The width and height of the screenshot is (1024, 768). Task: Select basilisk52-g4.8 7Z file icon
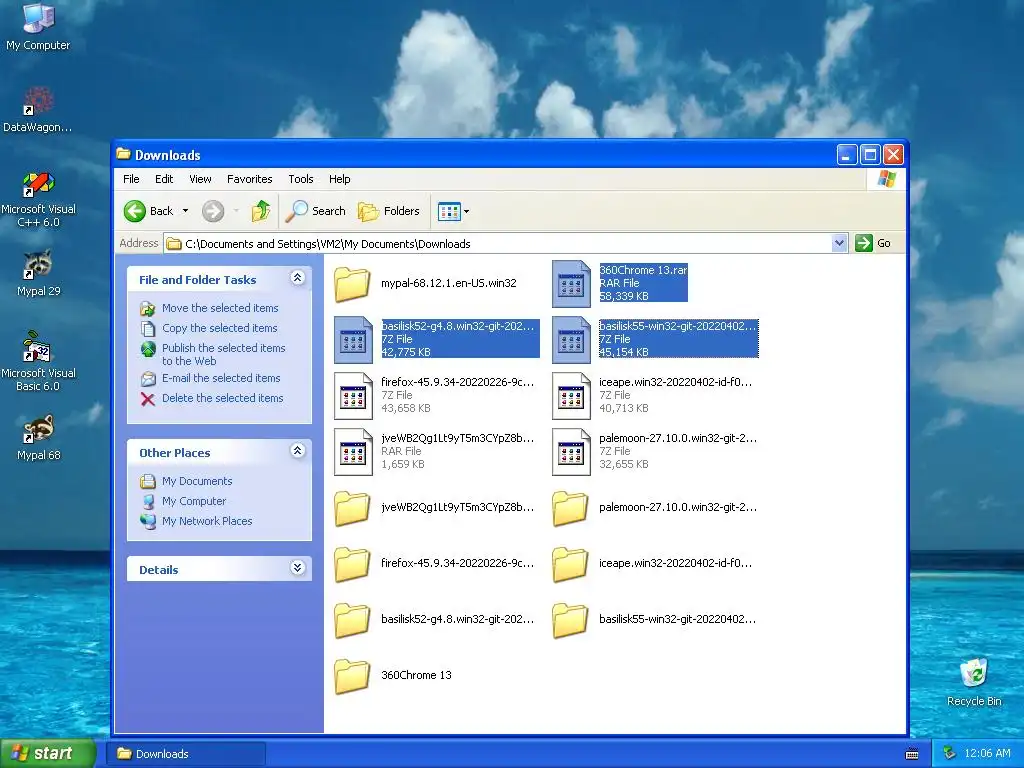[353, 340]
